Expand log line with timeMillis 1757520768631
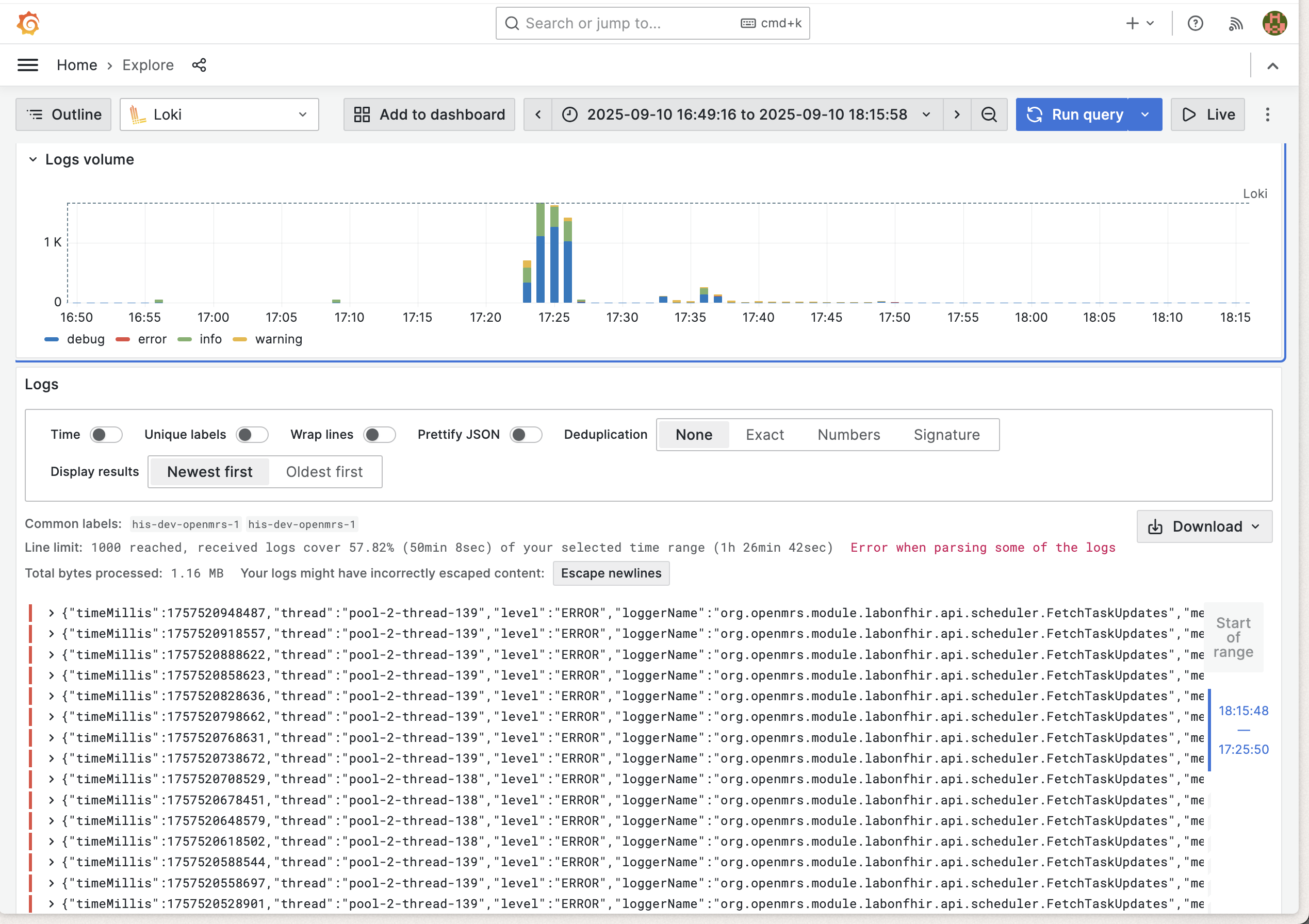This screenshot has height=924, width=1309. point(51,738)
